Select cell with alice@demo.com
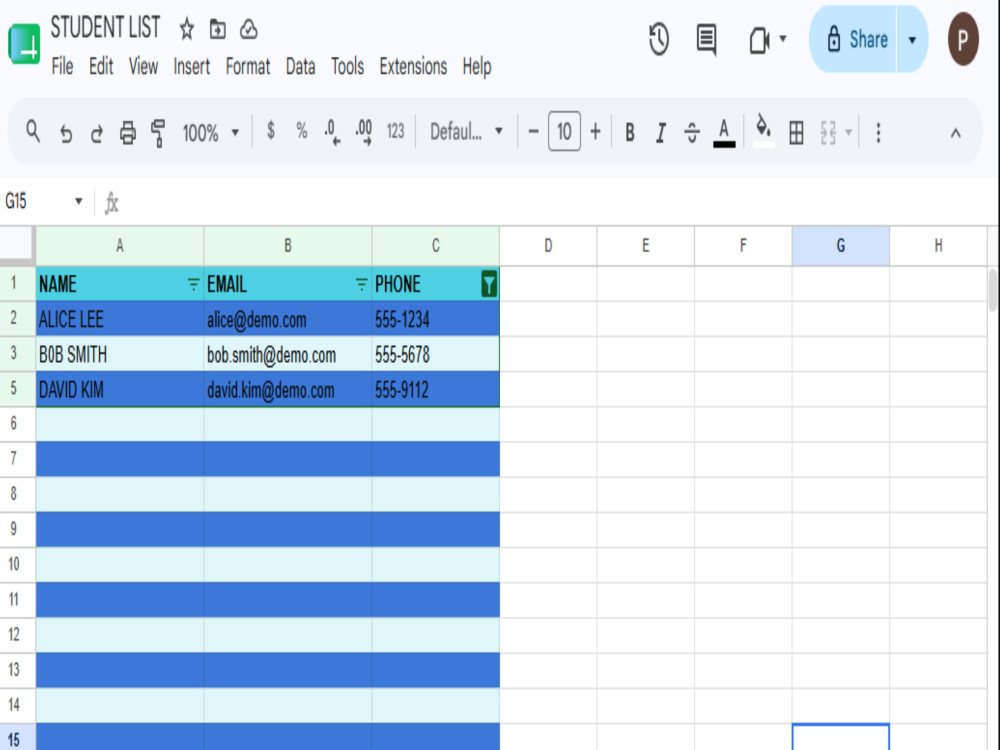 288,319
